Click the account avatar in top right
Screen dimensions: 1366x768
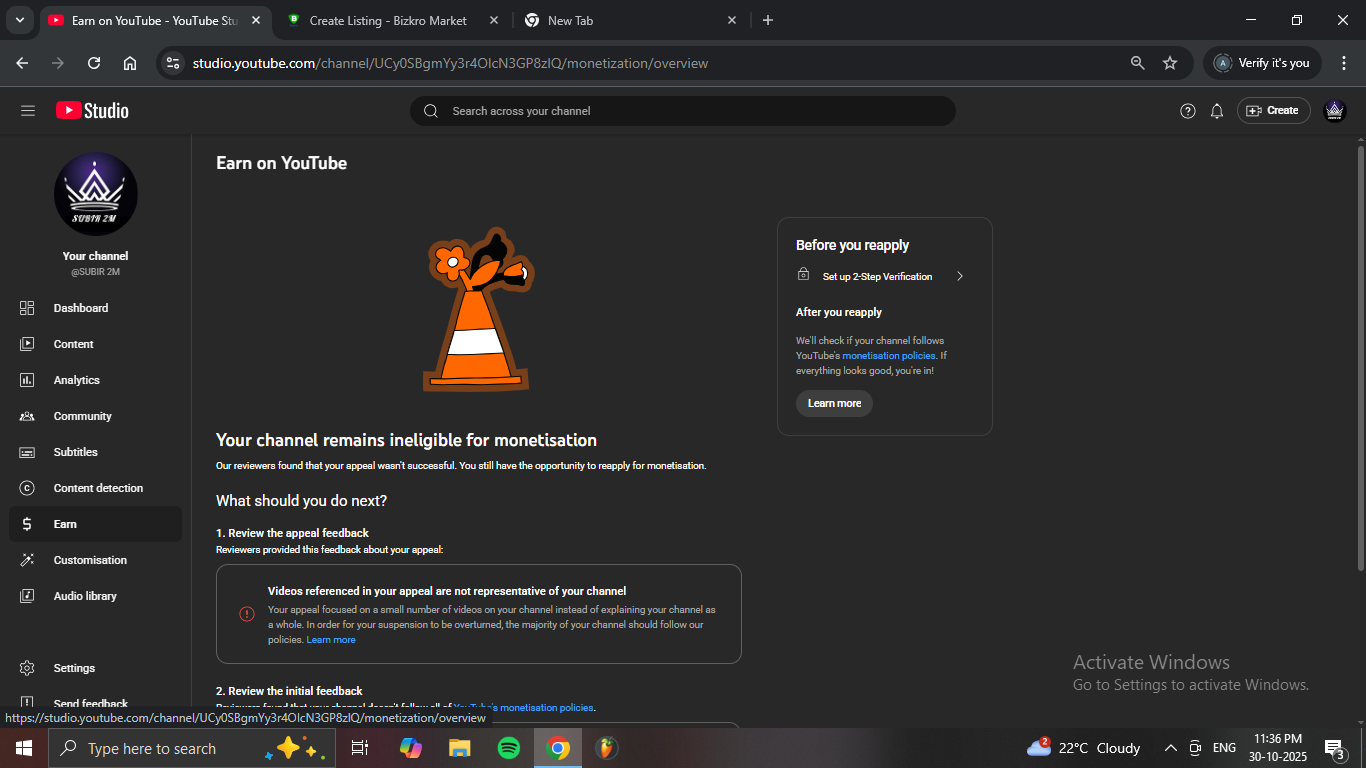coord(1334,111)
